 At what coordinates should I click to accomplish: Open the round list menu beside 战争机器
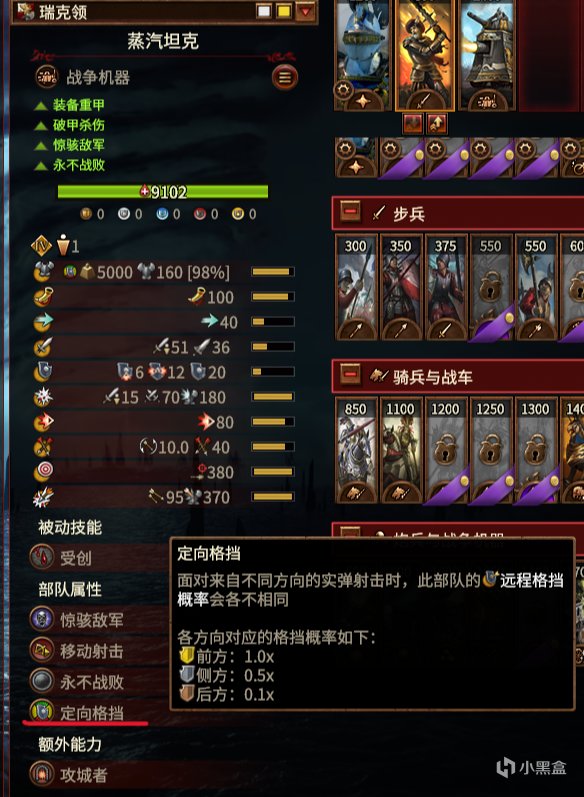pos(285,78)
